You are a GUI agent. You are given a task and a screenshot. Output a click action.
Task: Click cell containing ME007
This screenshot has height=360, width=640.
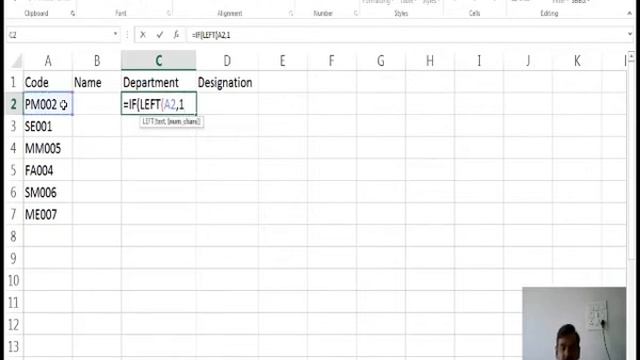(x=48, y=215)
